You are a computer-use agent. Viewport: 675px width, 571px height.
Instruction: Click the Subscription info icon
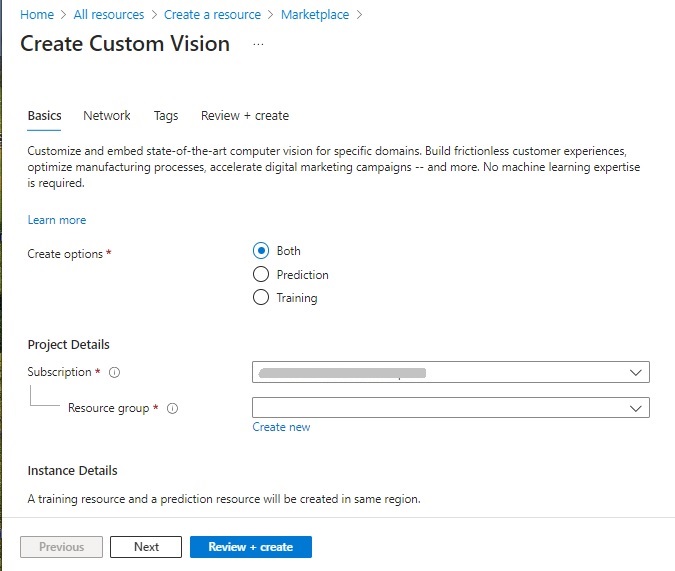(x=114, y=373)
